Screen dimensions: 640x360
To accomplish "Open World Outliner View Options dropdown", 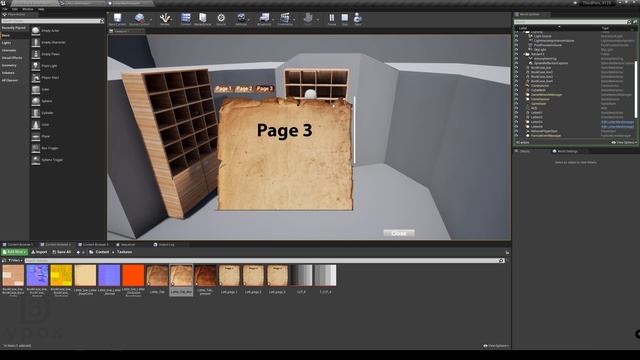I will click(623, 142).
